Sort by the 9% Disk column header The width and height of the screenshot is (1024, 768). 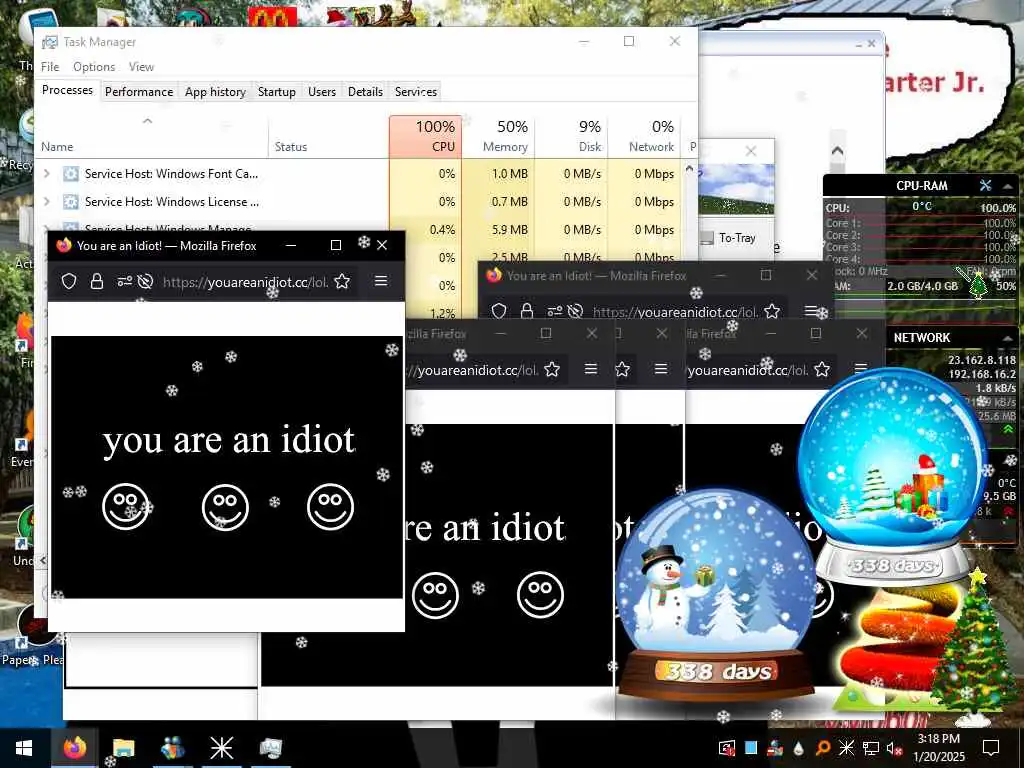coord(571,136)
